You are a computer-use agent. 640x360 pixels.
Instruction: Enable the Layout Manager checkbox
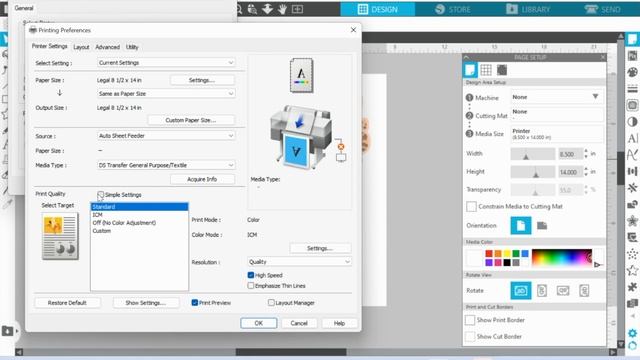(x=271, y=303)
